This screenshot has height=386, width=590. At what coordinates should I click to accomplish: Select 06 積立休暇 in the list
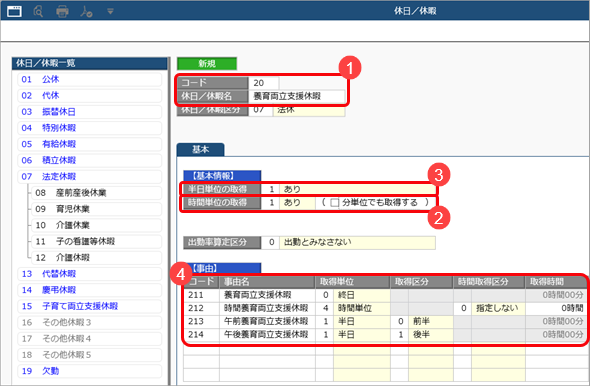click(x=90, y=160)
